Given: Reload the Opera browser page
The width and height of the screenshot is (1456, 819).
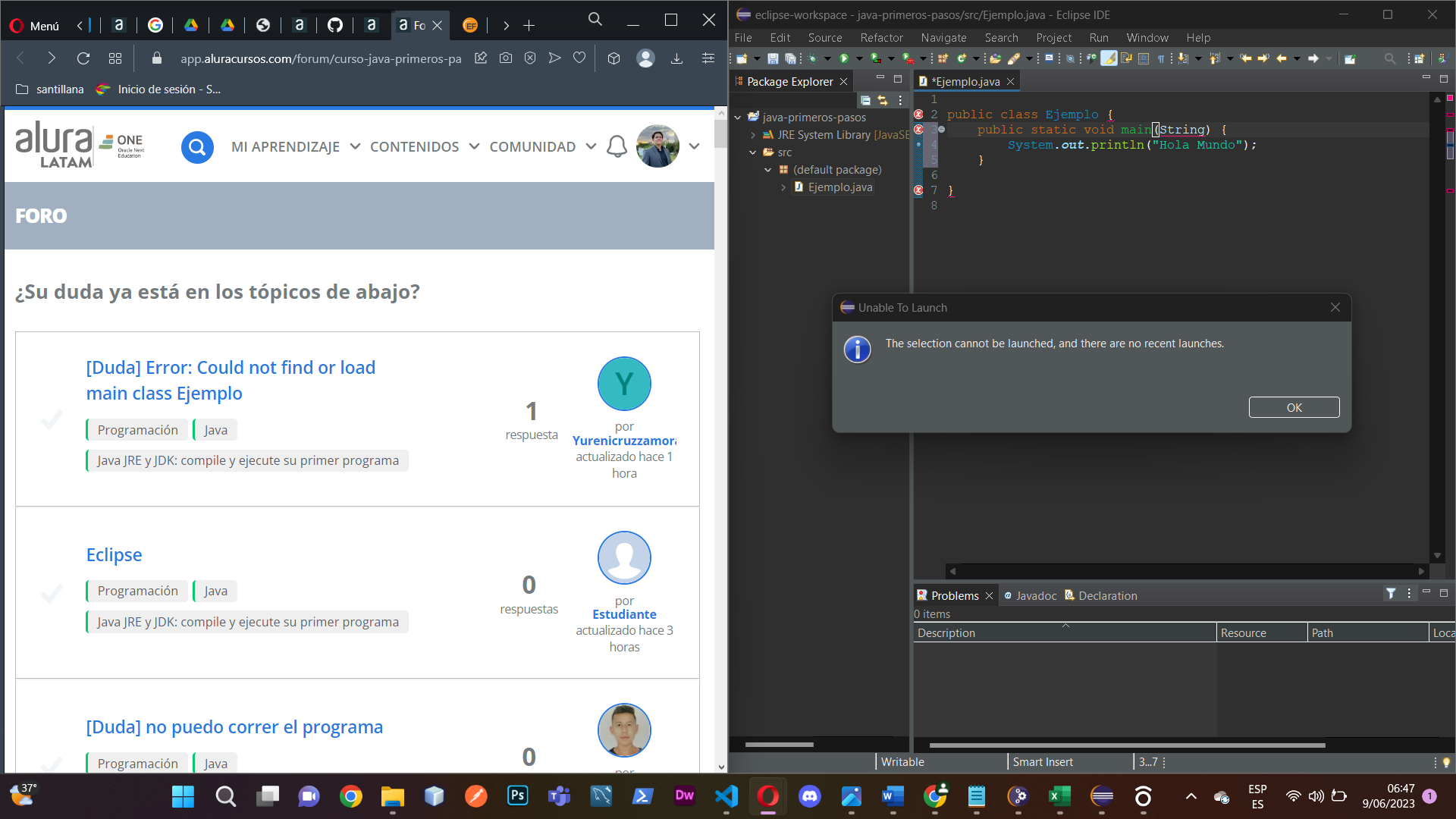Looking at the screenshot, I should pyautogui.click(x=83, y=58).
